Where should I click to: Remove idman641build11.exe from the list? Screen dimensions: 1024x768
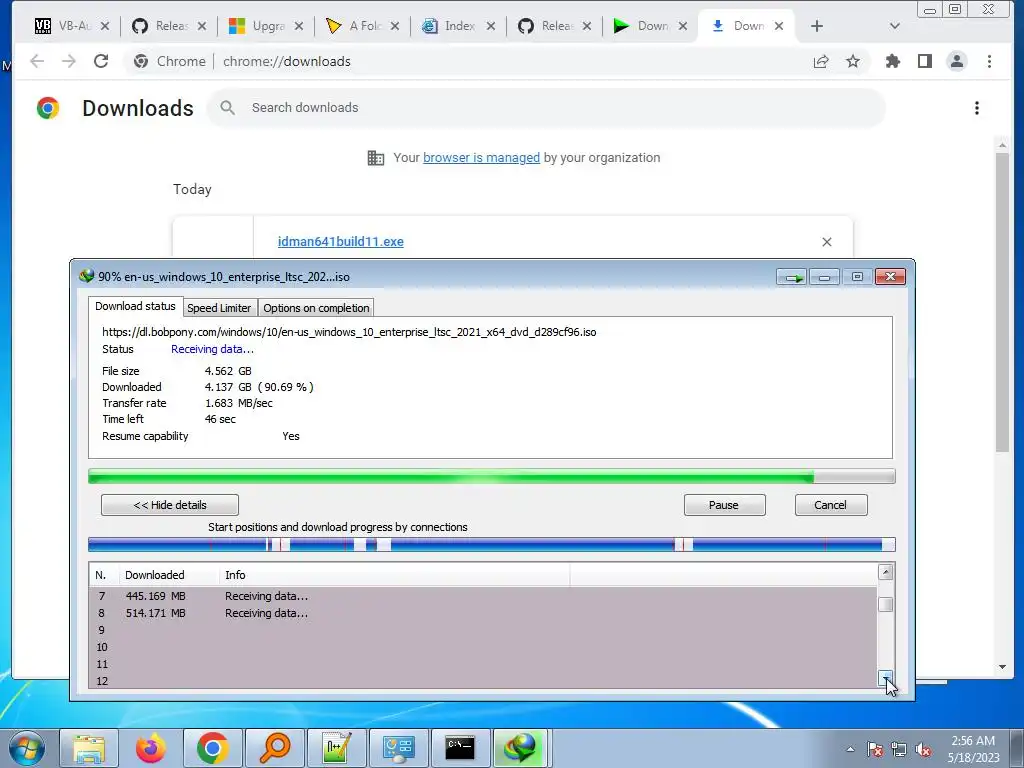(827, 242)
